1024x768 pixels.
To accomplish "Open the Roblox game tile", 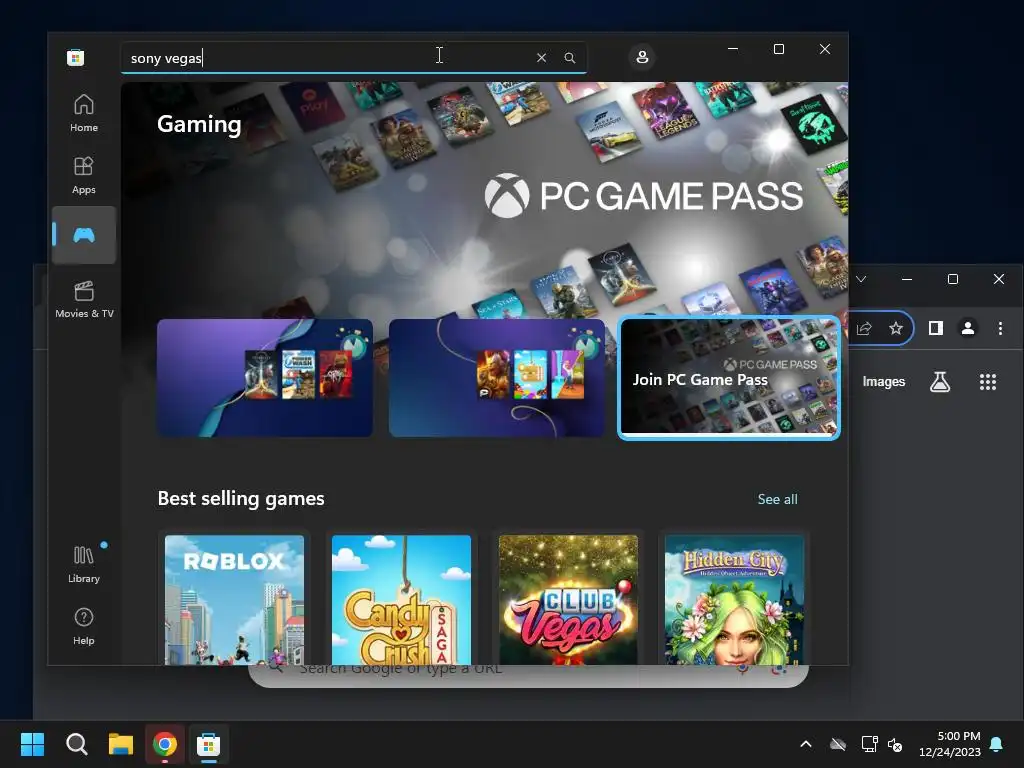I will tap(234, 600).
